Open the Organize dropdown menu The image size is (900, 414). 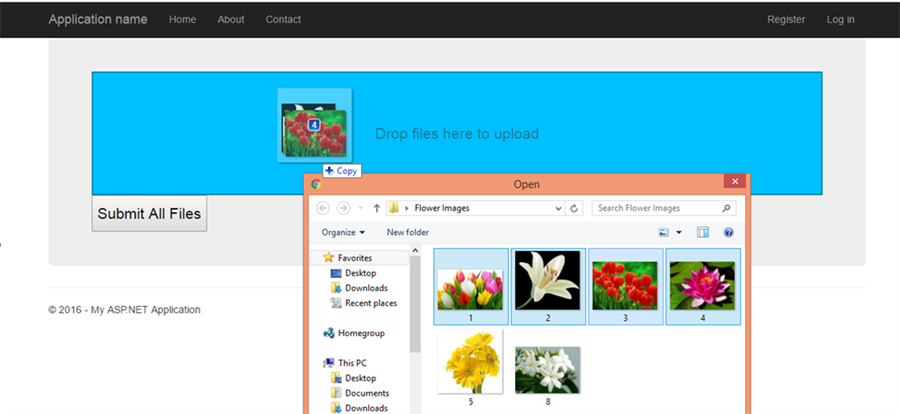[343, 233]
